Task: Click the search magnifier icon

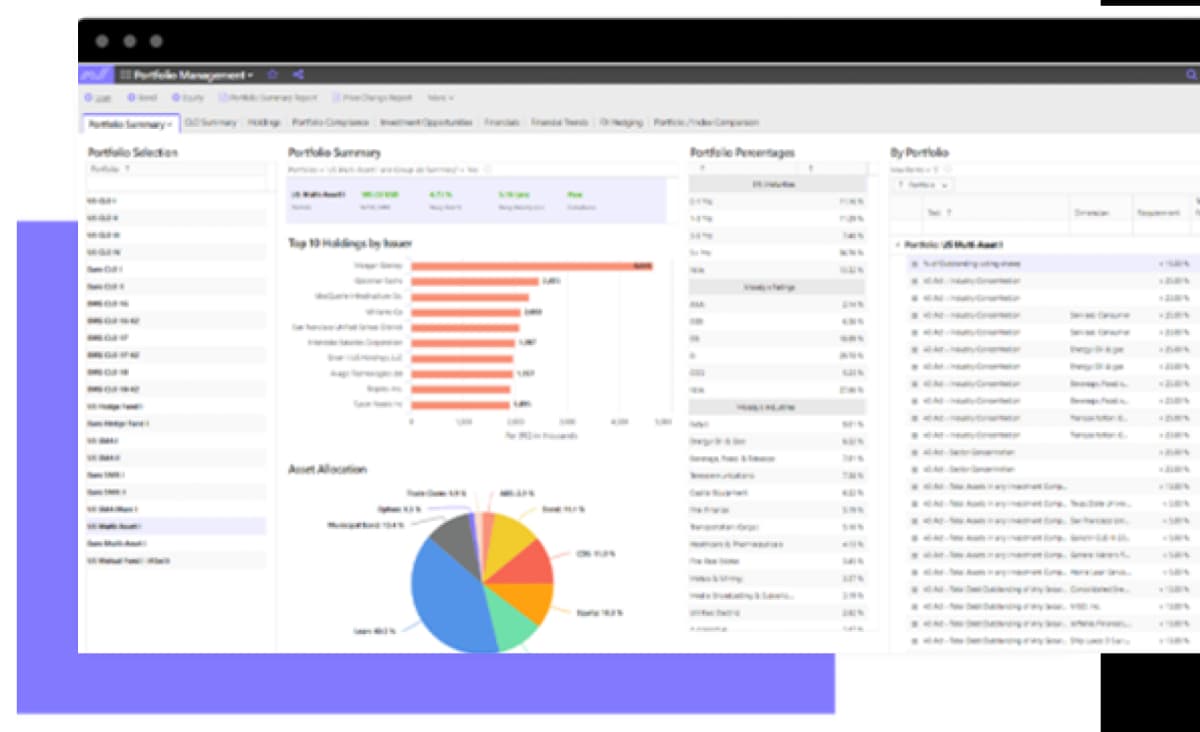Action: pos(1190,75)
